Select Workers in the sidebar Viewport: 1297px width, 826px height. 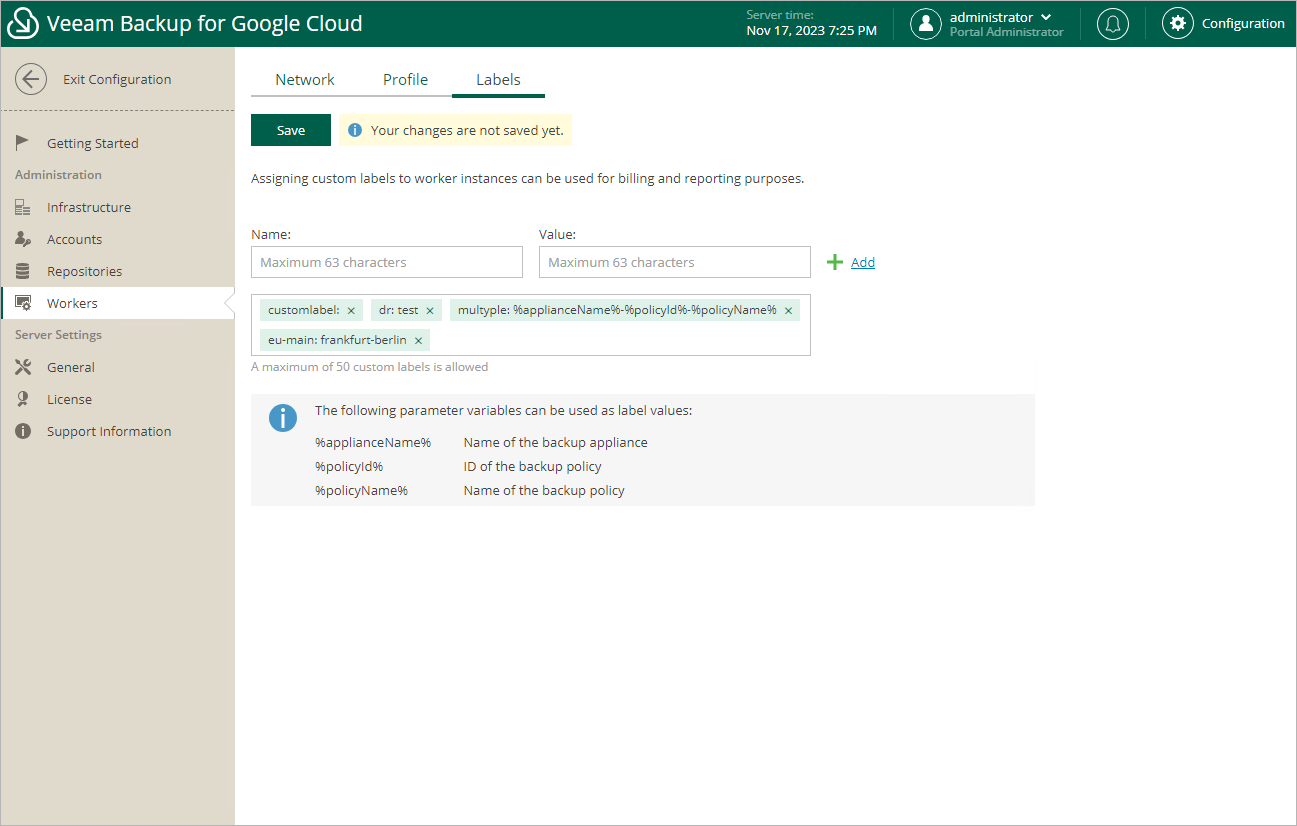pos(118,303)
